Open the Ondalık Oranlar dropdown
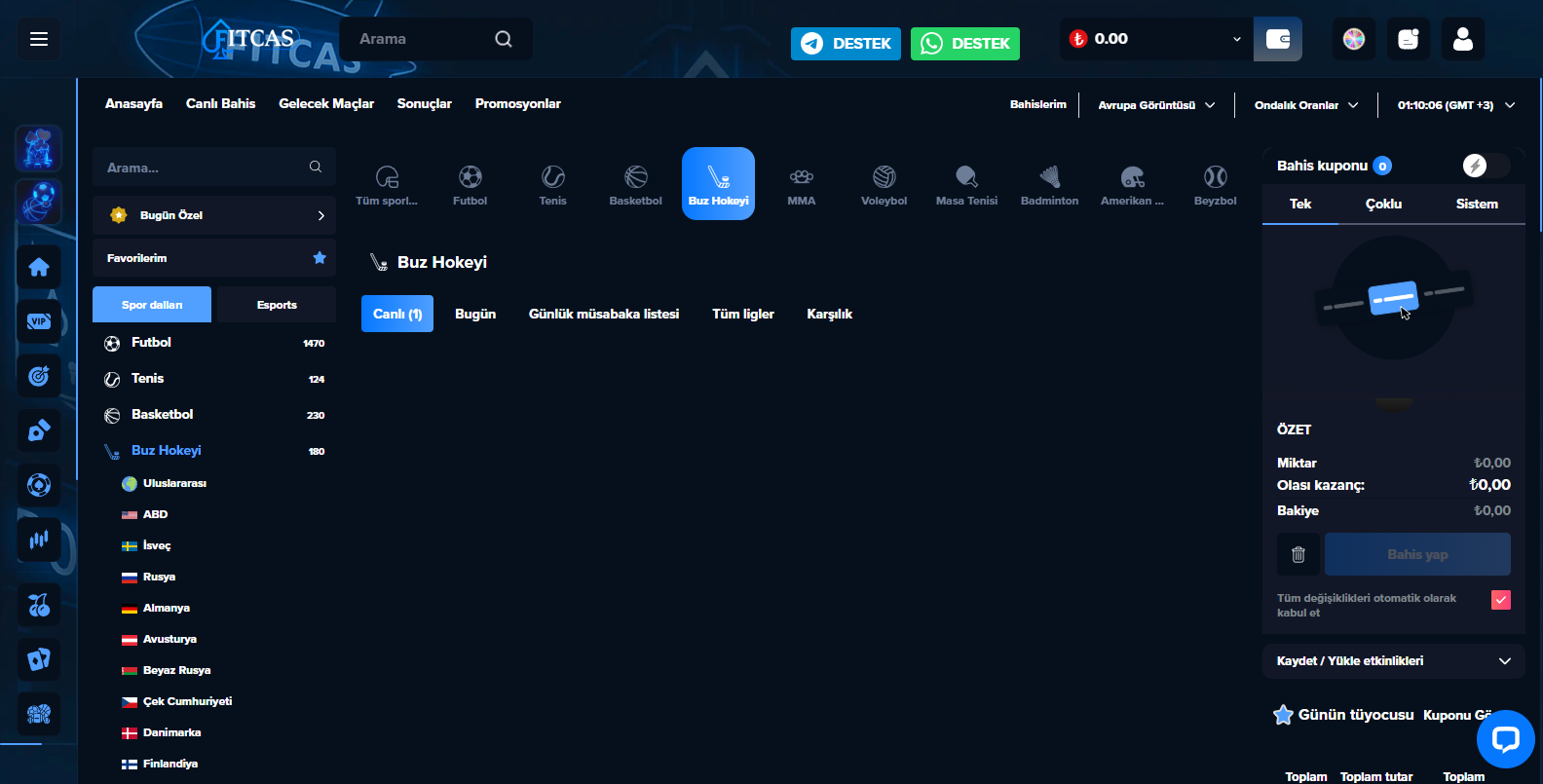This screenshot has height=784, width=1543. click(x=1305, y=105)
